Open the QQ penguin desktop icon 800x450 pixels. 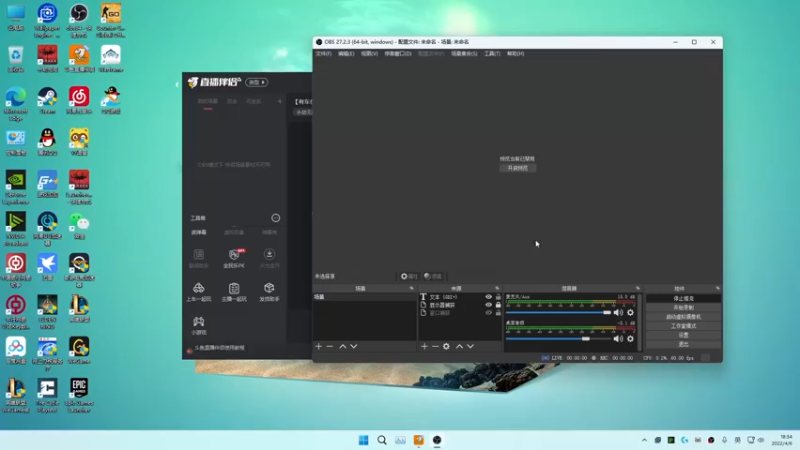[47, 142]
